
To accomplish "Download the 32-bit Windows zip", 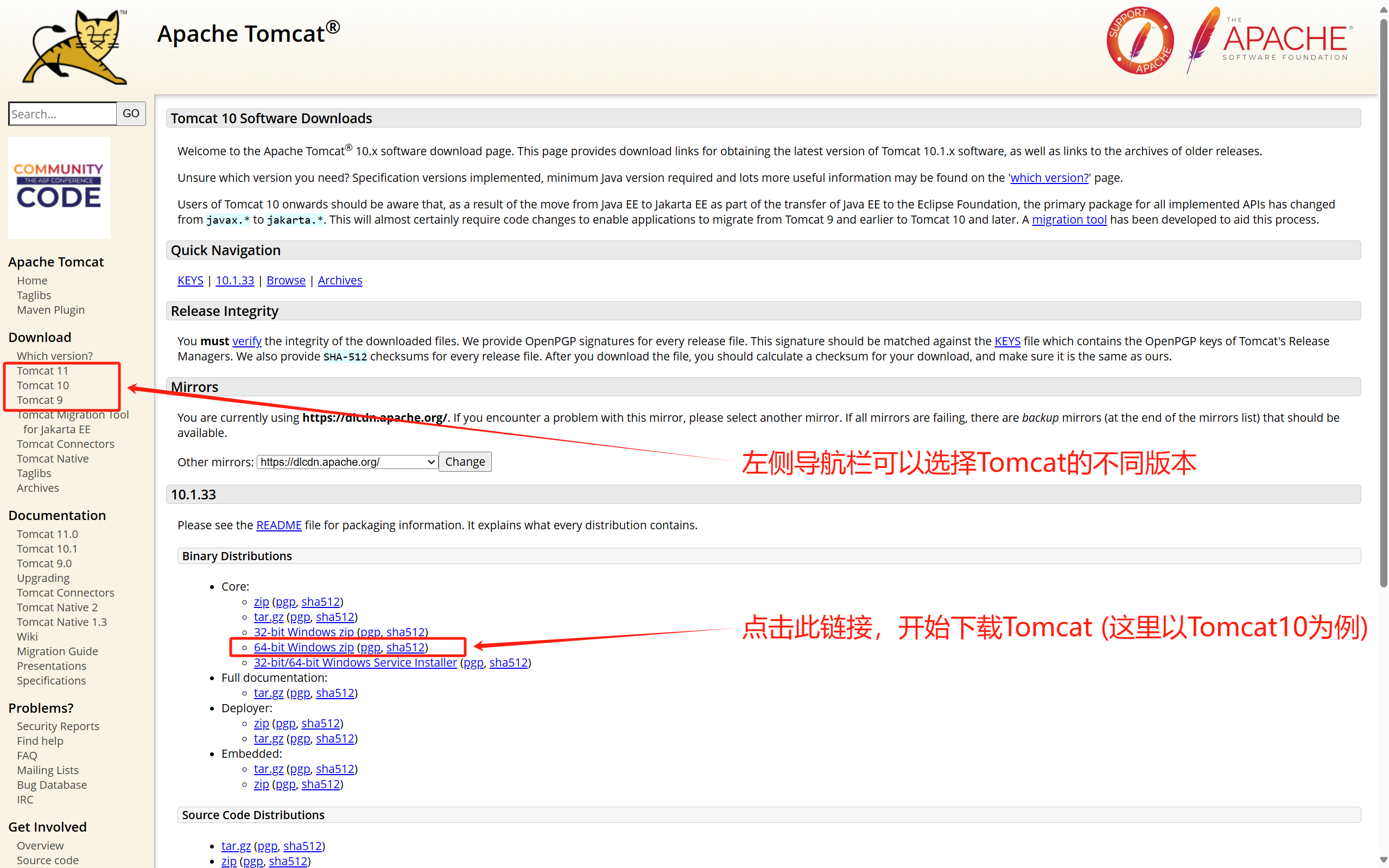I will coord(303,632).
